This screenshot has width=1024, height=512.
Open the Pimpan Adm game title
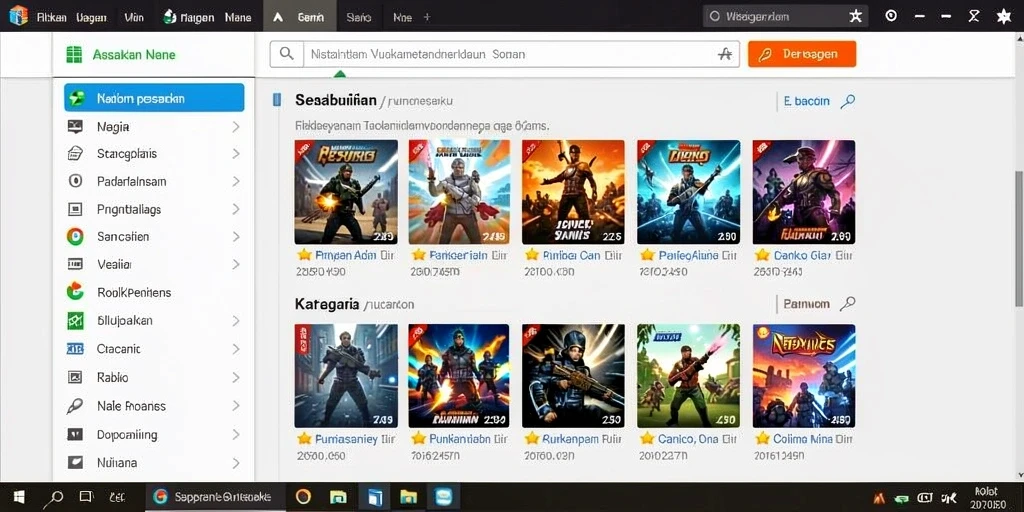[x=346, y=255]
